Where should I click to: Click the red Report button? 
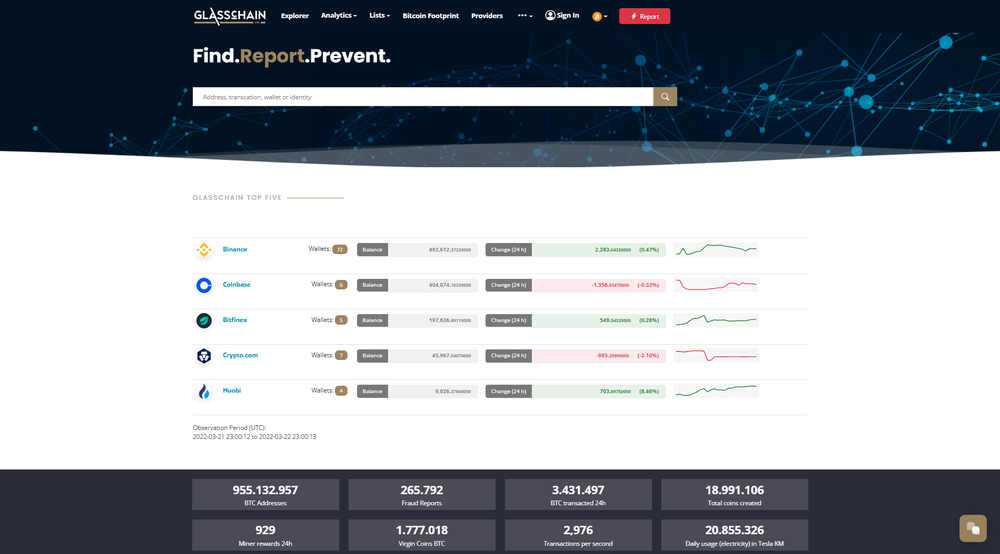click(x=644, y=16)
